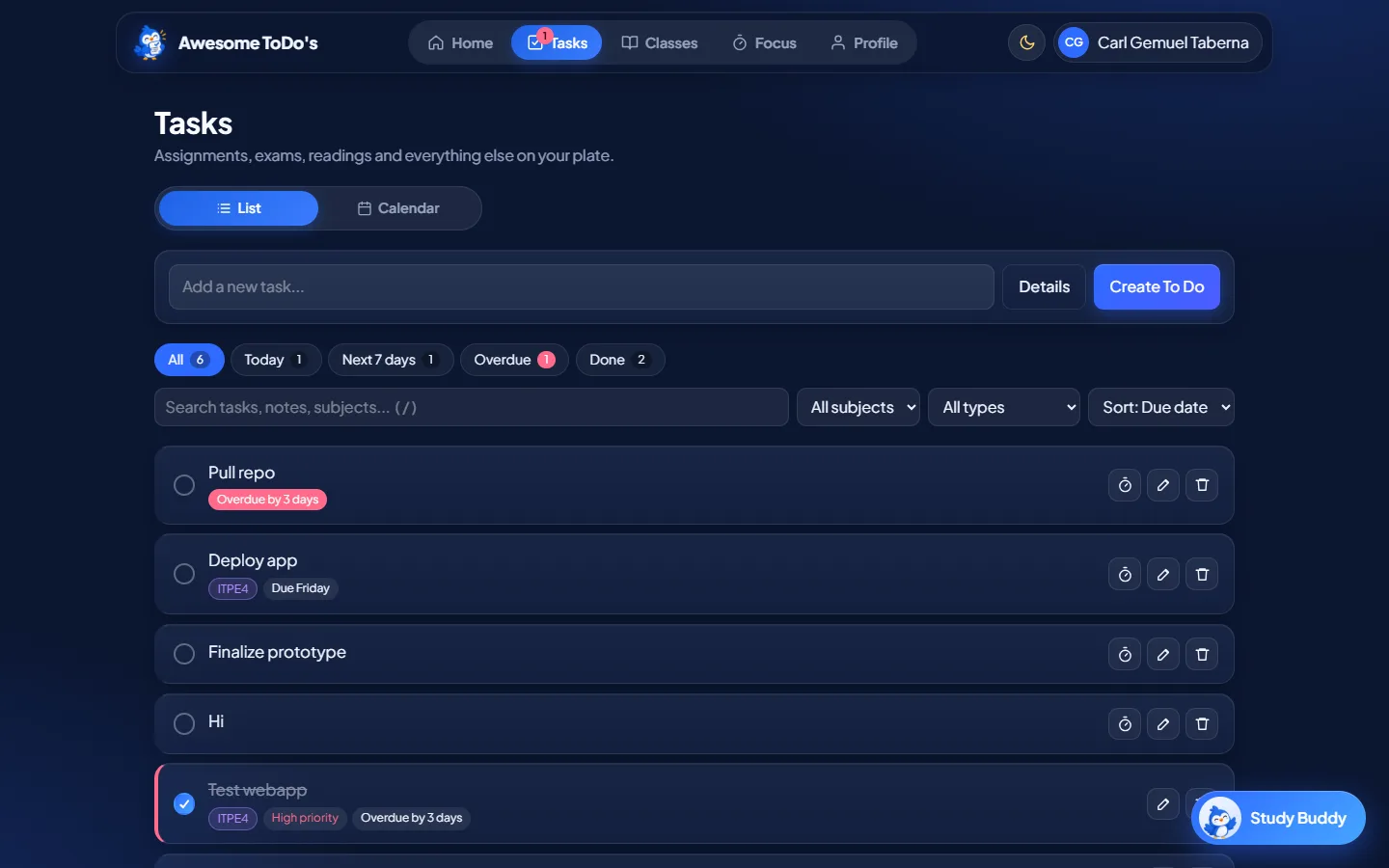The height and width of the screenshot is (868, 1389).
Task: Delete the Deploy app task
Action: 1202,575
